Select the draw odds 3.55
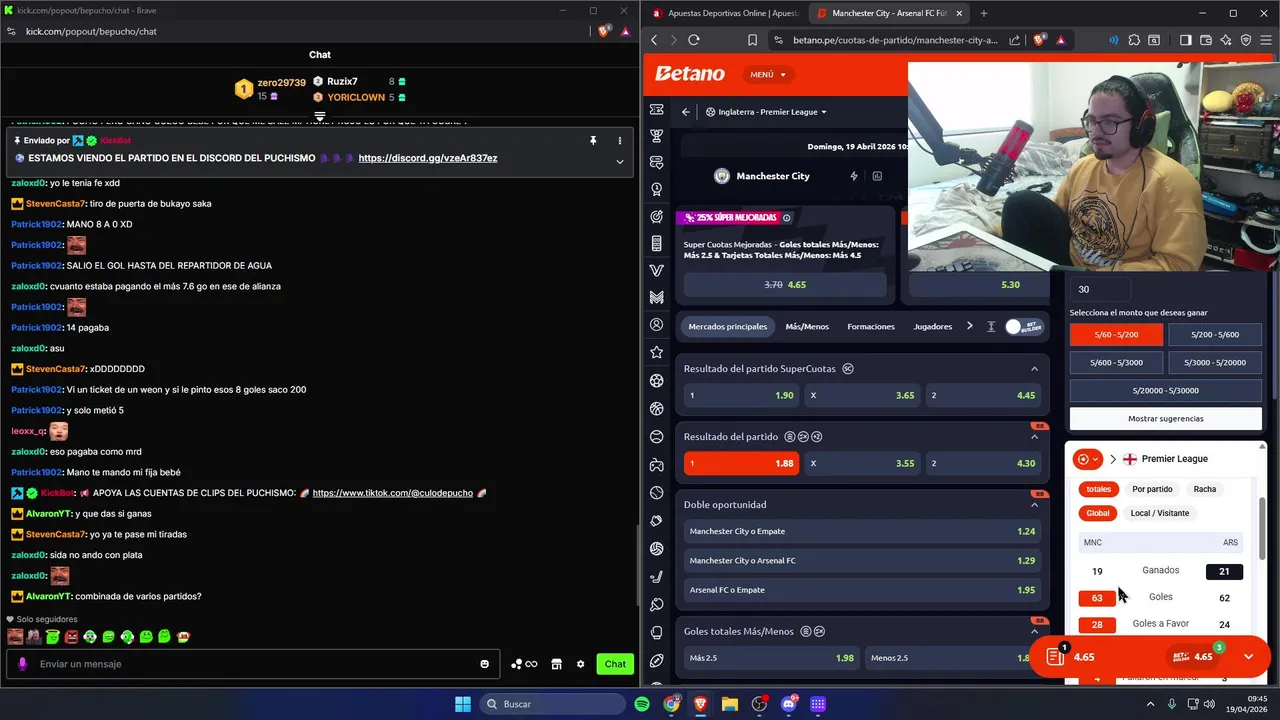The height and width of the screenshot is (720, 1280). pyautogui.click(x=862, y=463)
